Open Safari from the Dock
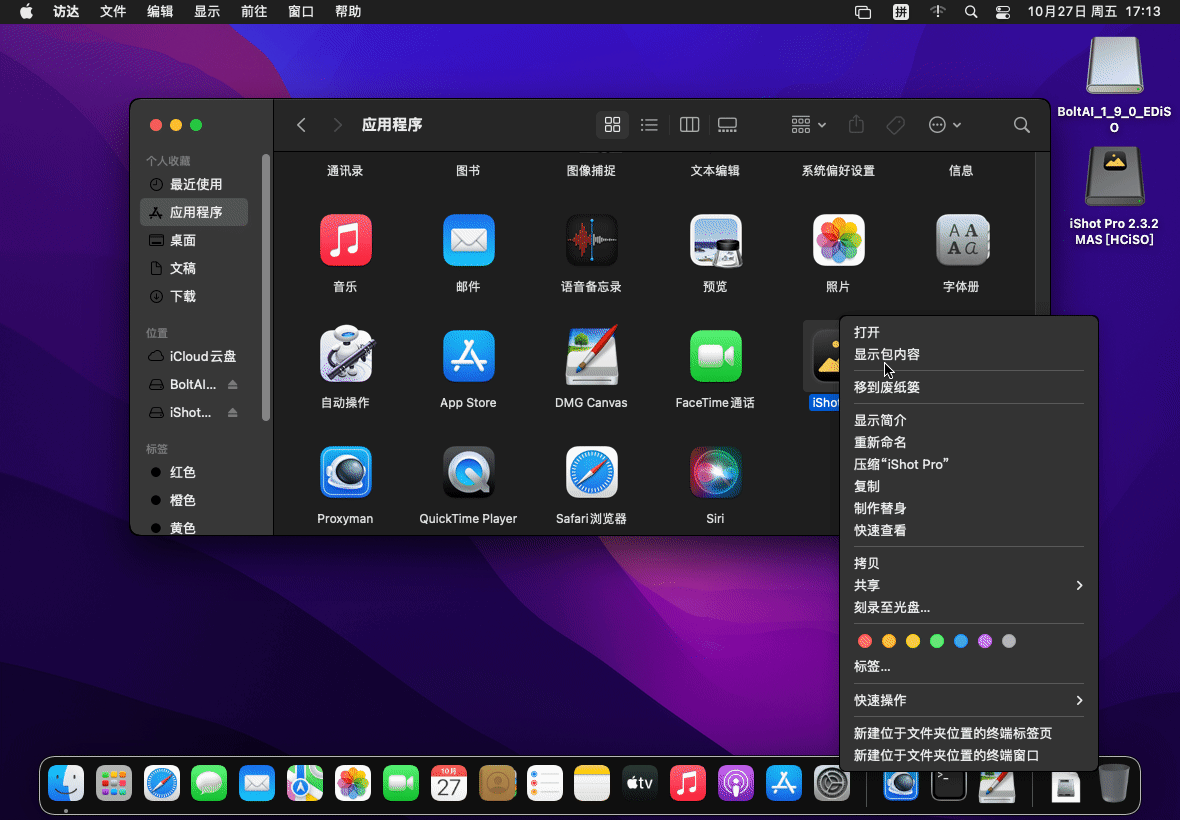The width and height of the screenshot is (1180, 820). click(162, 784)
